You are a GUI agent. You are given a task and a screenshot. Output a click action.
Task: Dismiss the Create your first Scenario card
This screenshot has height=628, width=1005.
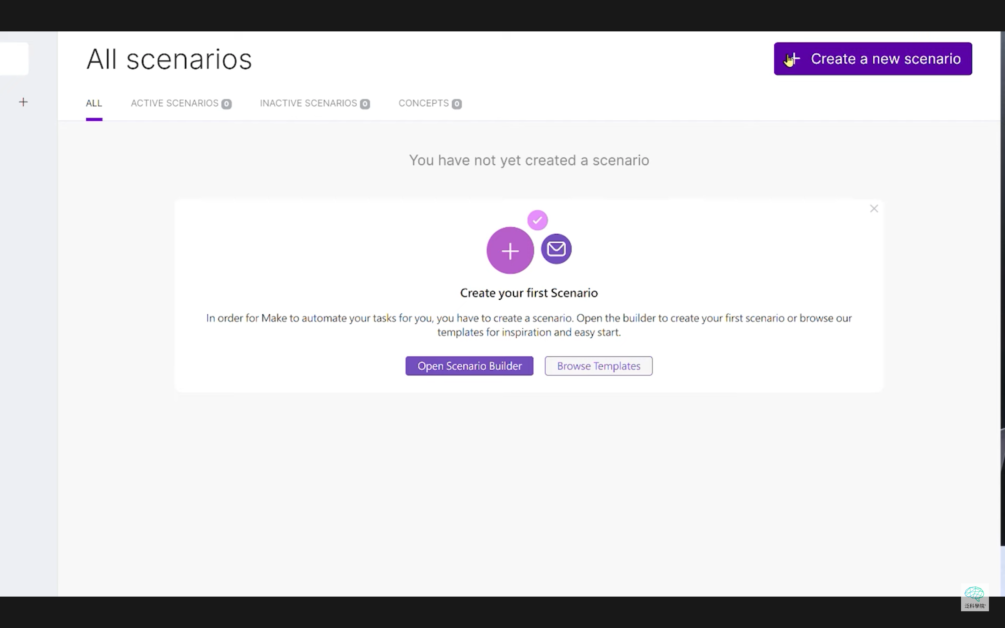(x=874, y=209)
